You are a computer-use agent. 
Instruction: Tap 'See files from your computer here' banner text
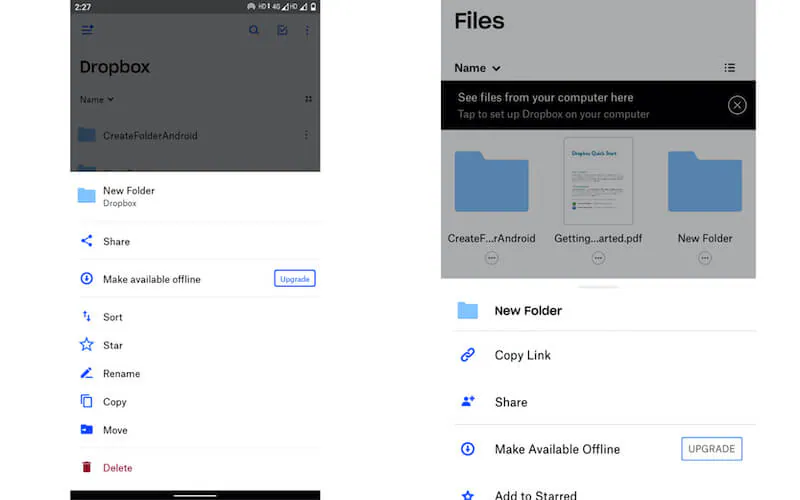tap(545, 97)
